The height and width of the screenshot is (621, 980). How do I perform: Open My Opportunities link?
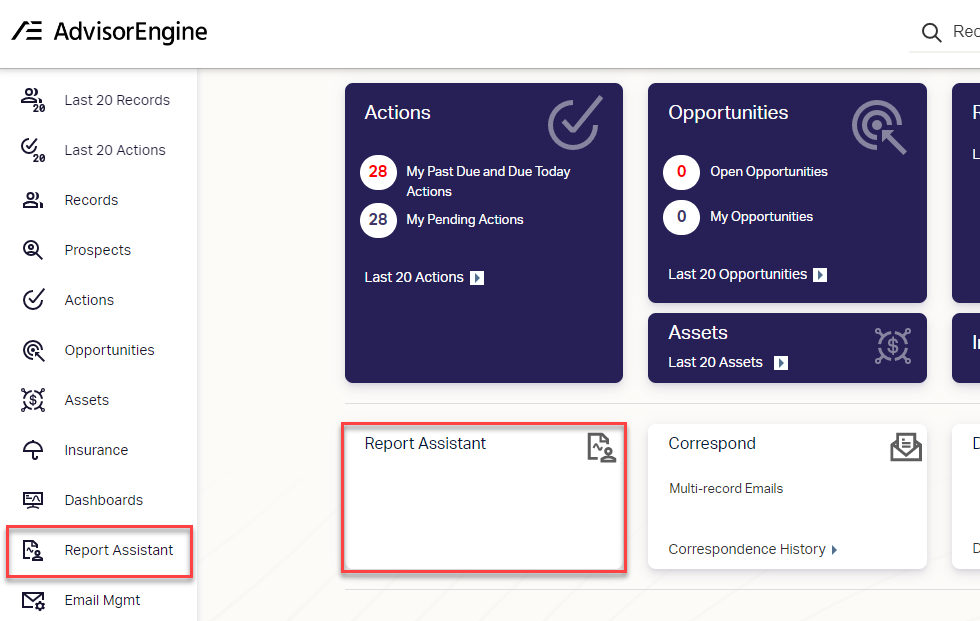coord(761,216)
